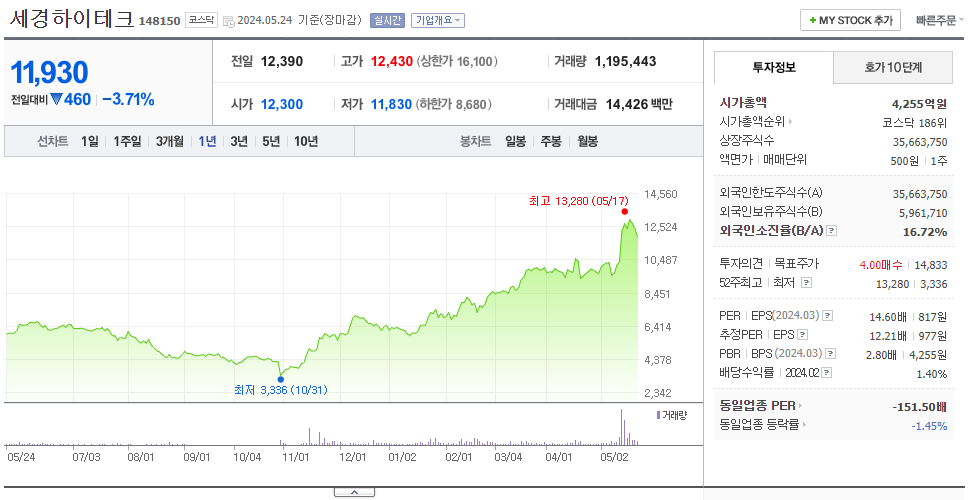Switch to the 호가10단계 tab

point(893,67)
